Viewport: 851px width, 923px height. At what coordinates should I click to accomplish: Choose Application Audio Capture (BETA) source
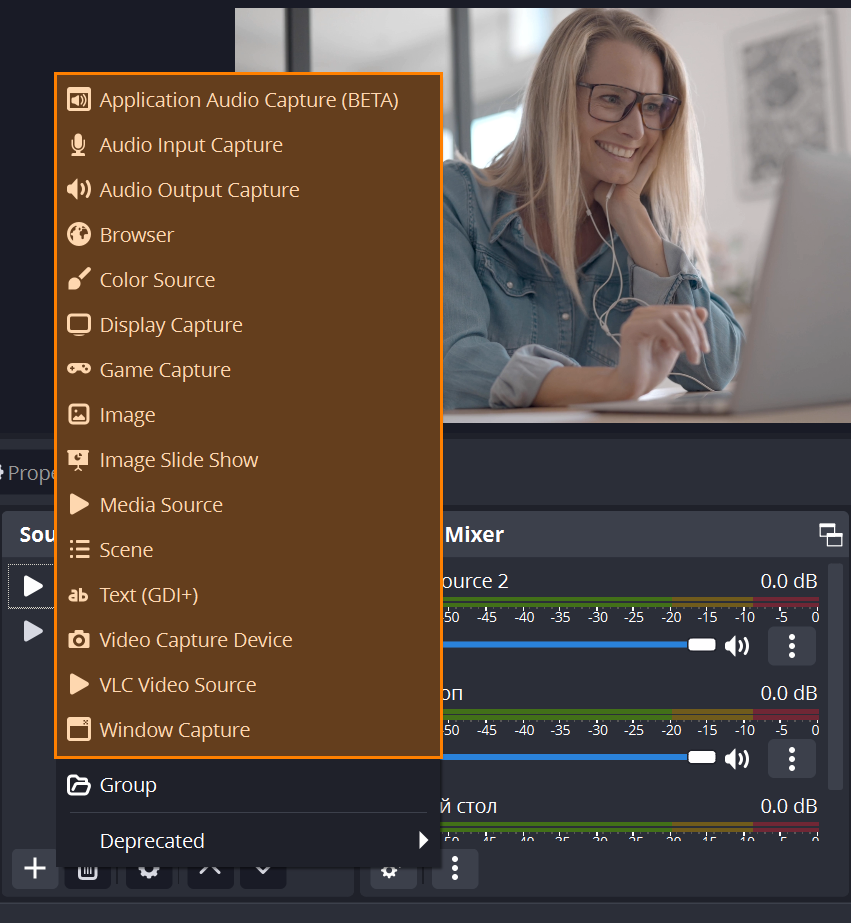tap(248, 100)
